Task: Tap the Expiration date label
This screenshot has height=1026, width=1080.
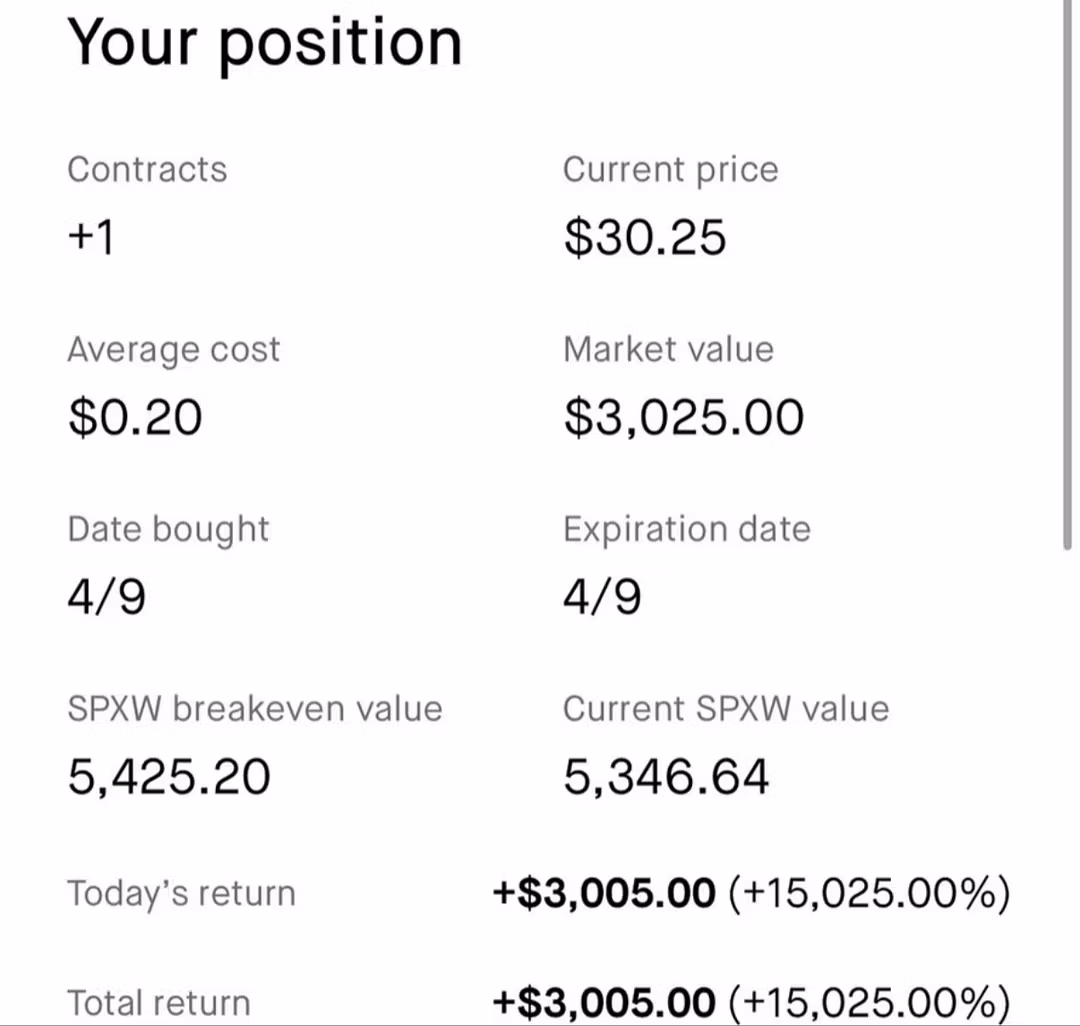Action: click(686, 529)
